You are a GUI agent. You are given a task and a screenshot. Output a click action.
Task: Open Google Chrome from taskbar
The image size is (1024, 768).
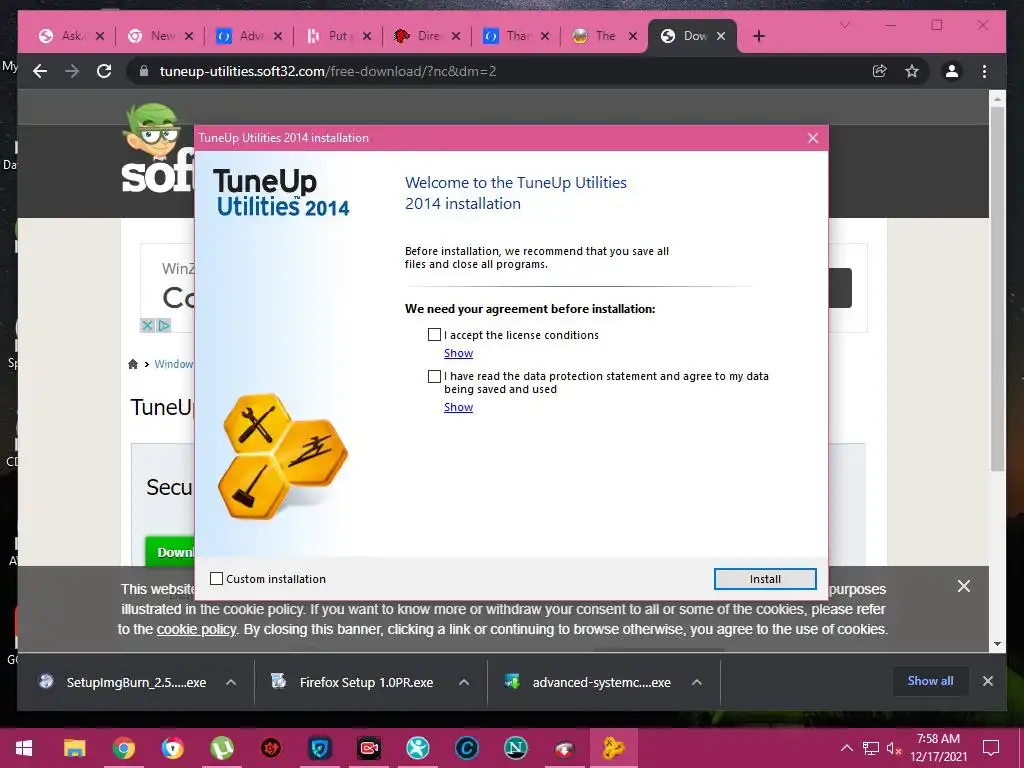click(x=123, y=748)
